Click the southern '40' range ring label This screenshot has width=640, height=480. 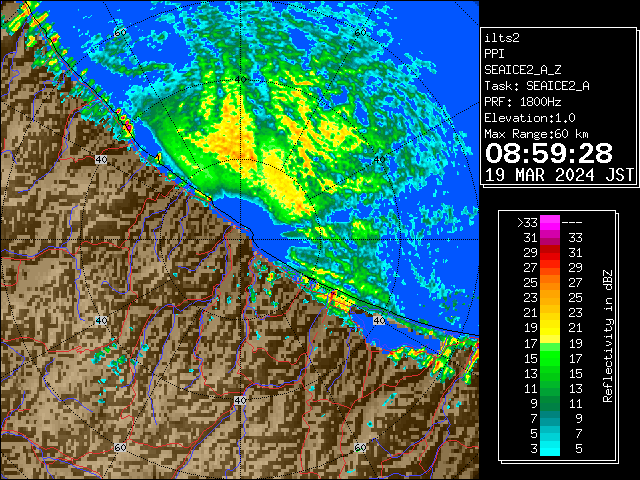pos(240,400)
